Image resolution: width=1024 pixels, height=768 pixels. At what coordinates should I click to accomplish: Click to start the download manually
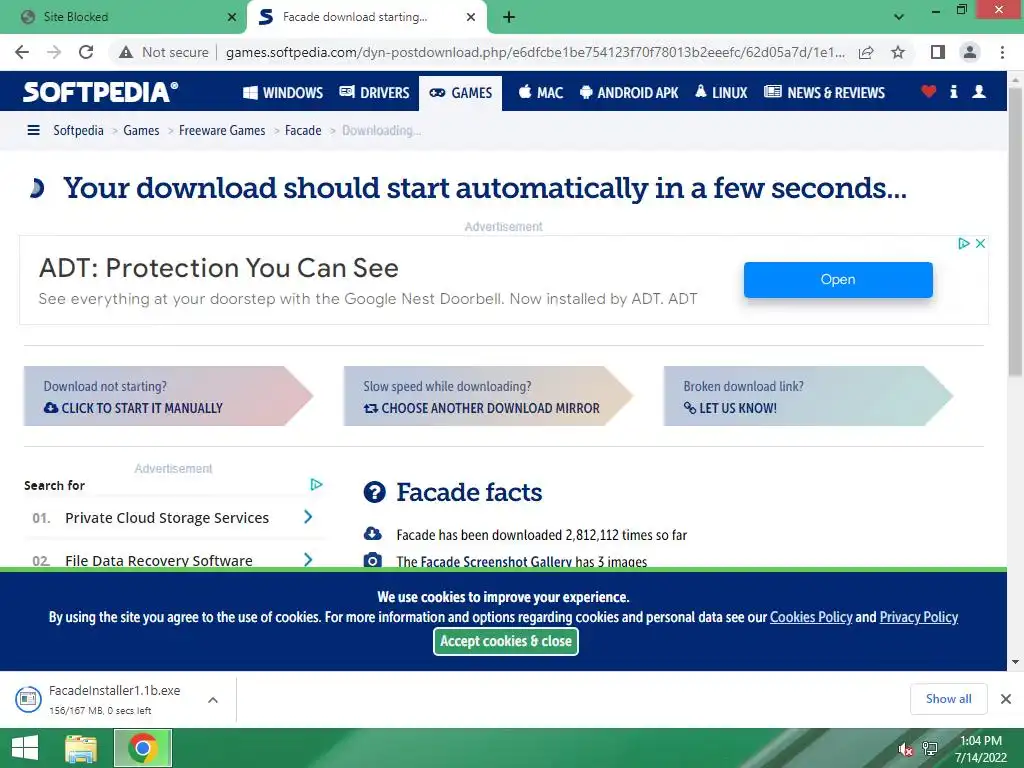(168, 396)
